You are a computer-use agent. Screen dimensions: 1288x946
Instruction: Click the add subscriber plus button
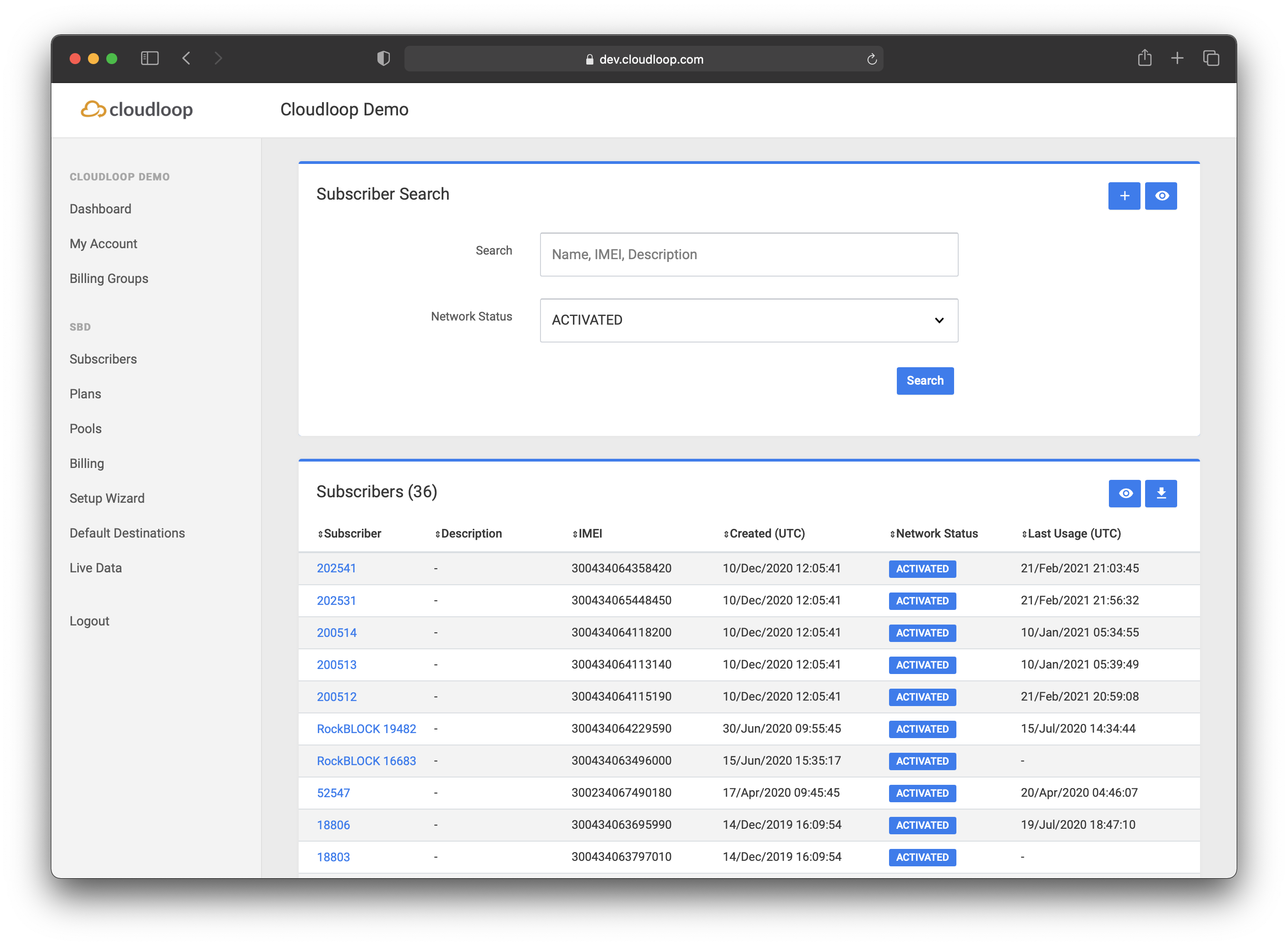[x=1124, y=196]
